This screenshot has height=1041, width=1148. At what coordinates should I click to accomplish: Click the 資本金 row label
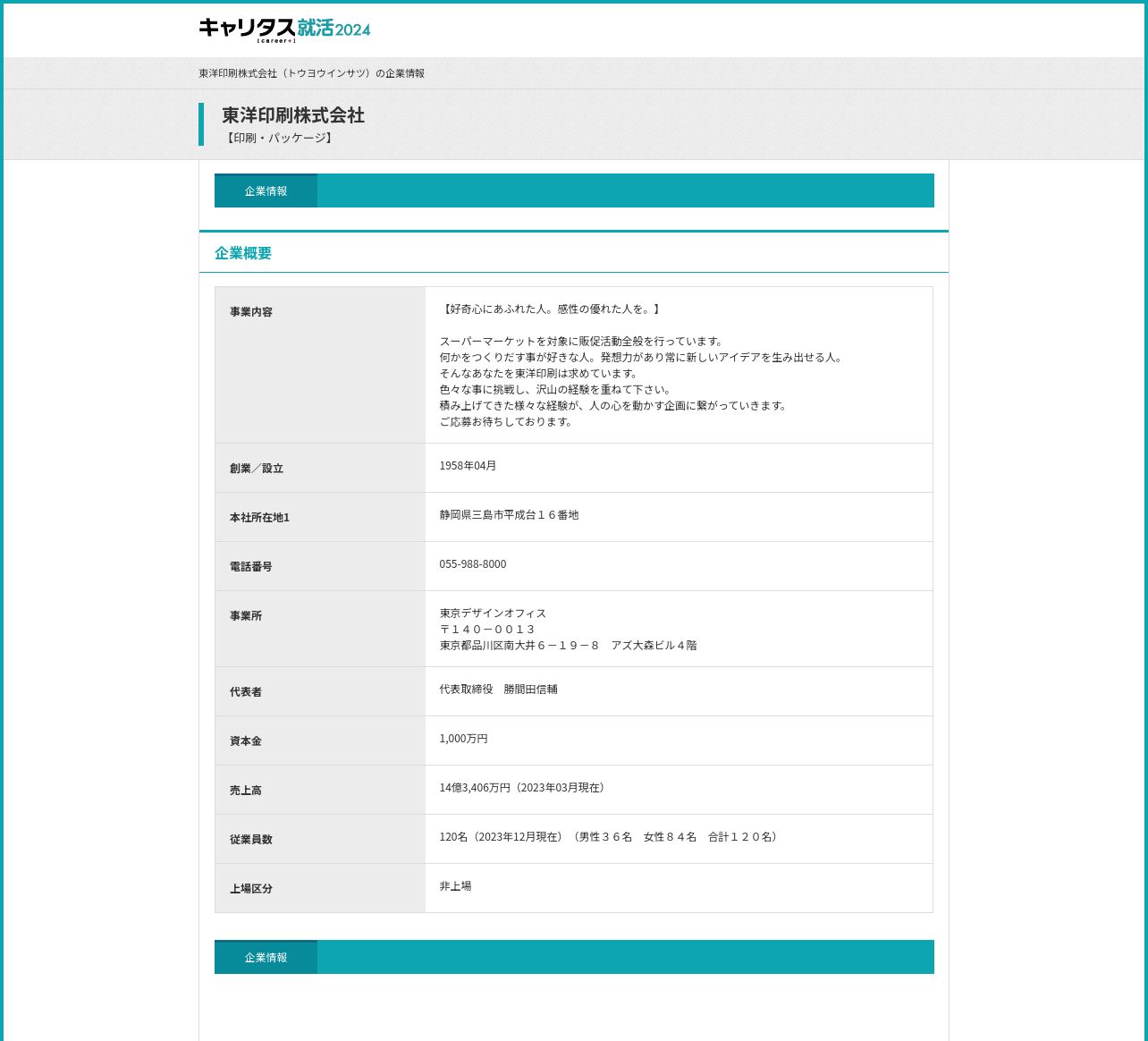pyautogui.click(x=246, y=741)
